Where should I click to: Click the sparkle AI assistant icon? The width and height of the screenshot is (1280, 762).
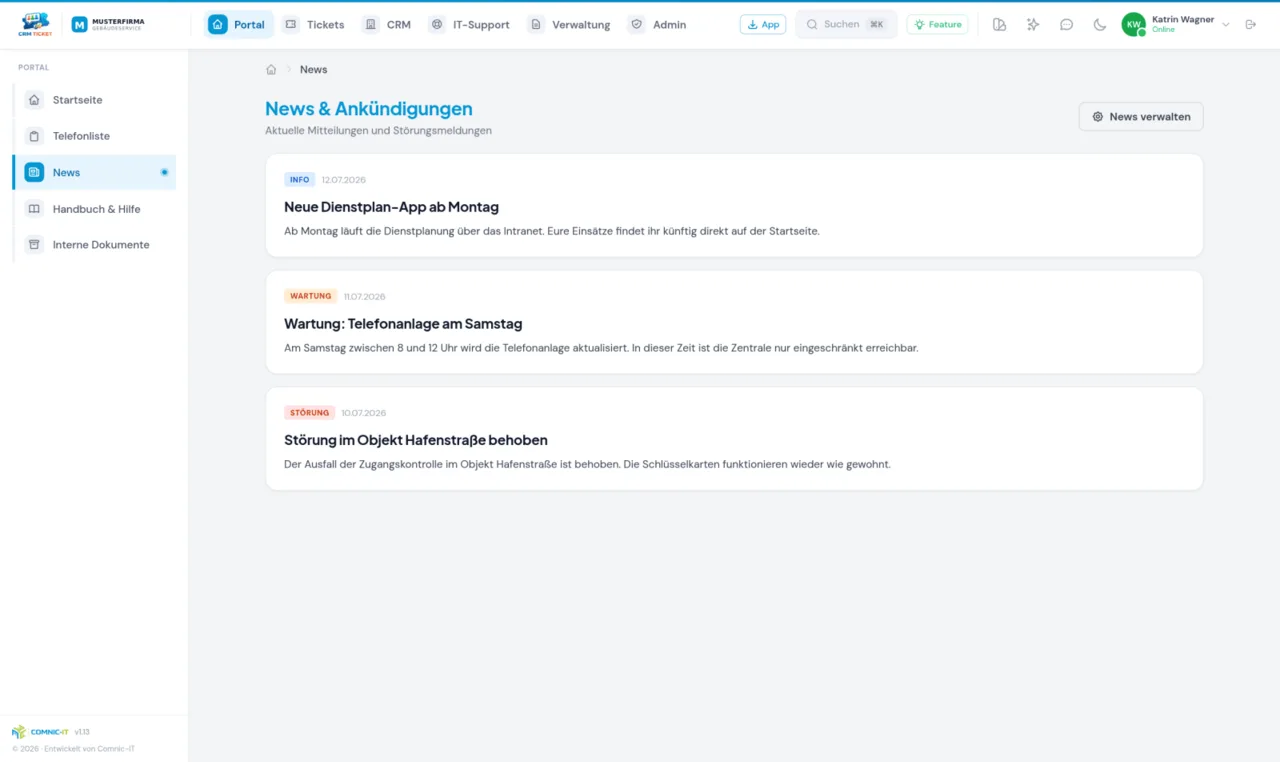click(1033, 25)
